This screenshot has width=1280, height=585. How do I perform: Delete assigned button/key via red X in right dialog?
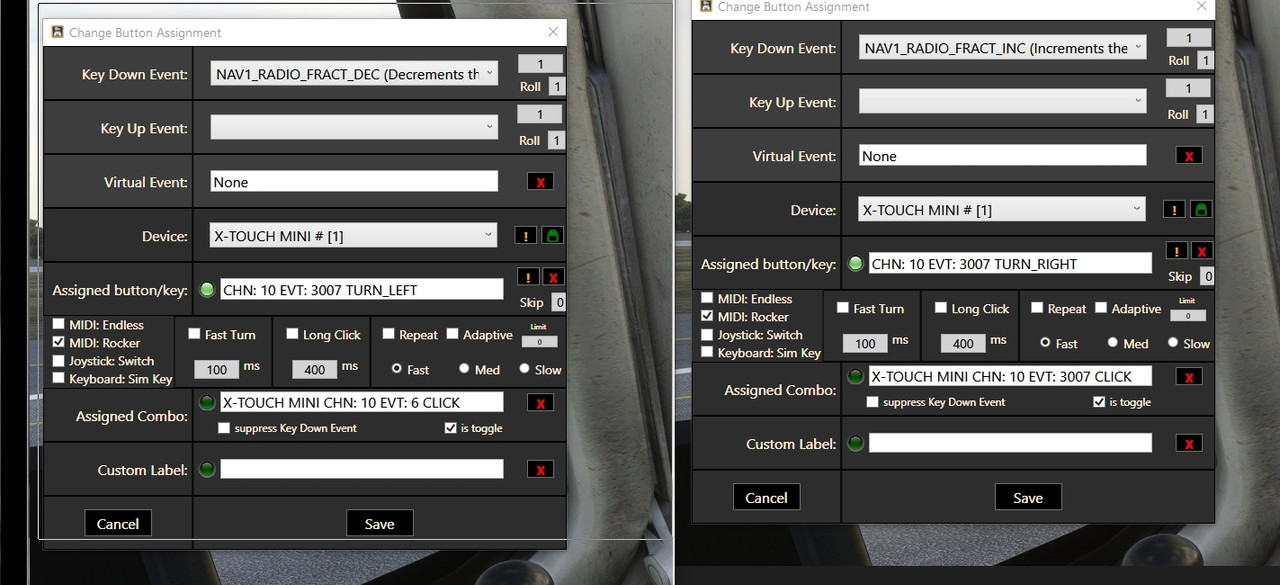[1202, 251]
